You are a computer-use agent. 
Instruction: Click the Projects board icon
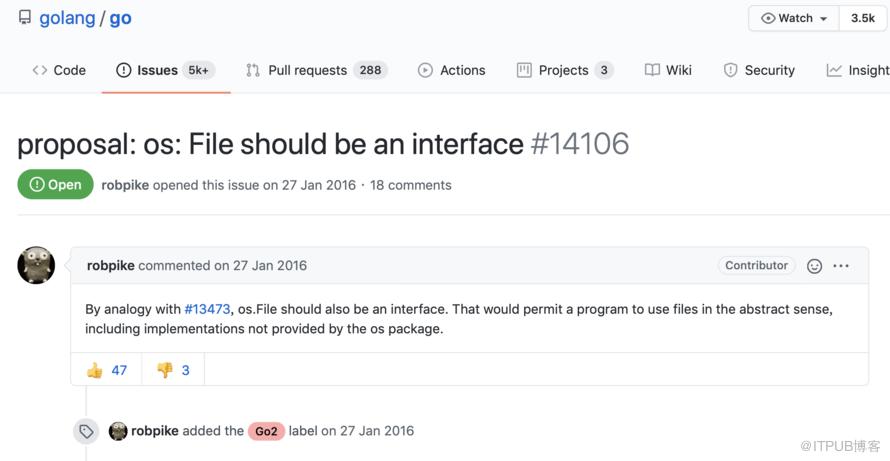pos(524,70)
